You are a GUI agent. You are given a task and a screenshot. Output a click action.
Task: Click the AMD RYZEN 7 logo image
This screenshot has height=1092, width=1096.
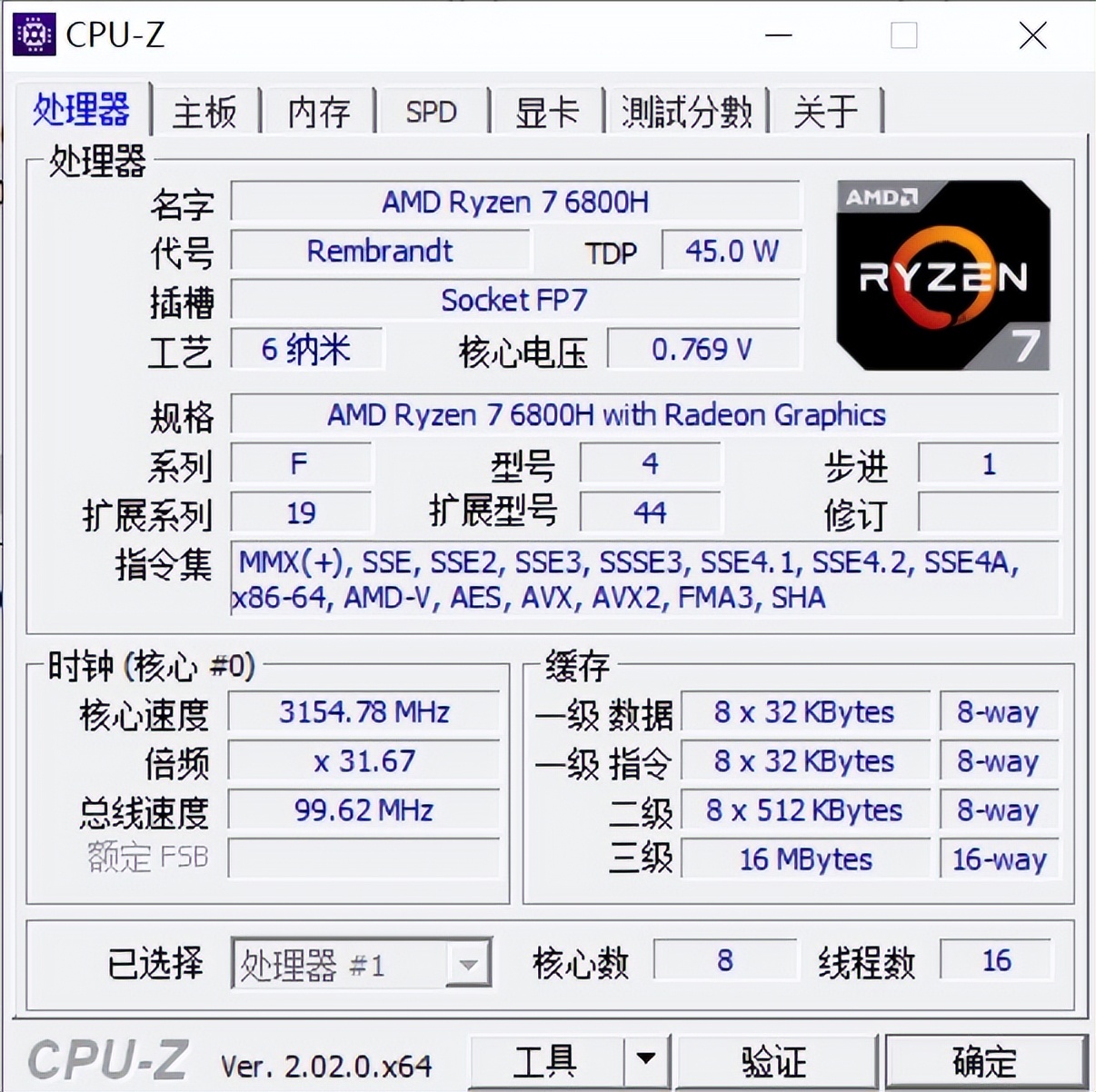tap(942, 275)
